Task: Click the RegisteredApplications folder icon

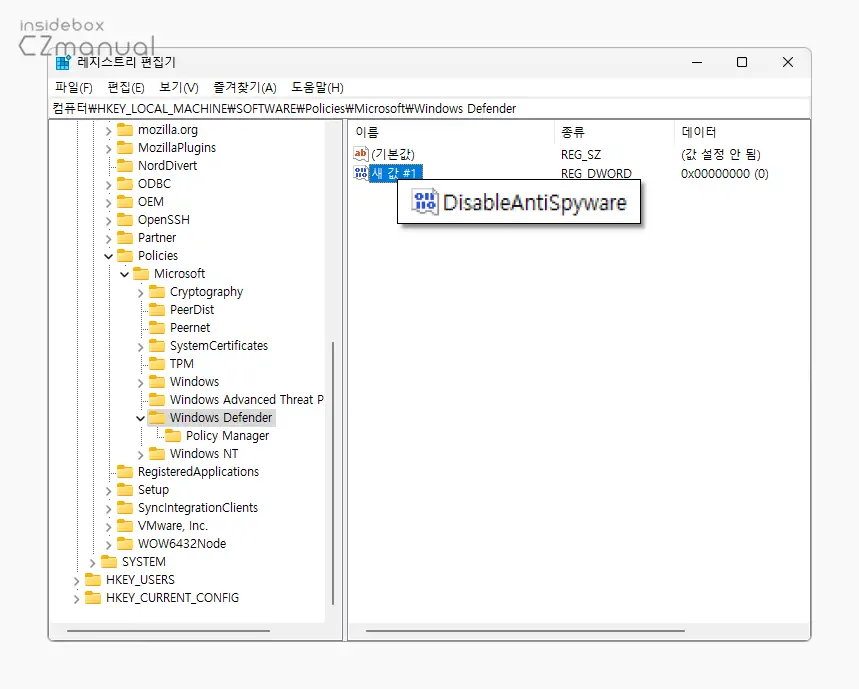Action: point(125,472)
